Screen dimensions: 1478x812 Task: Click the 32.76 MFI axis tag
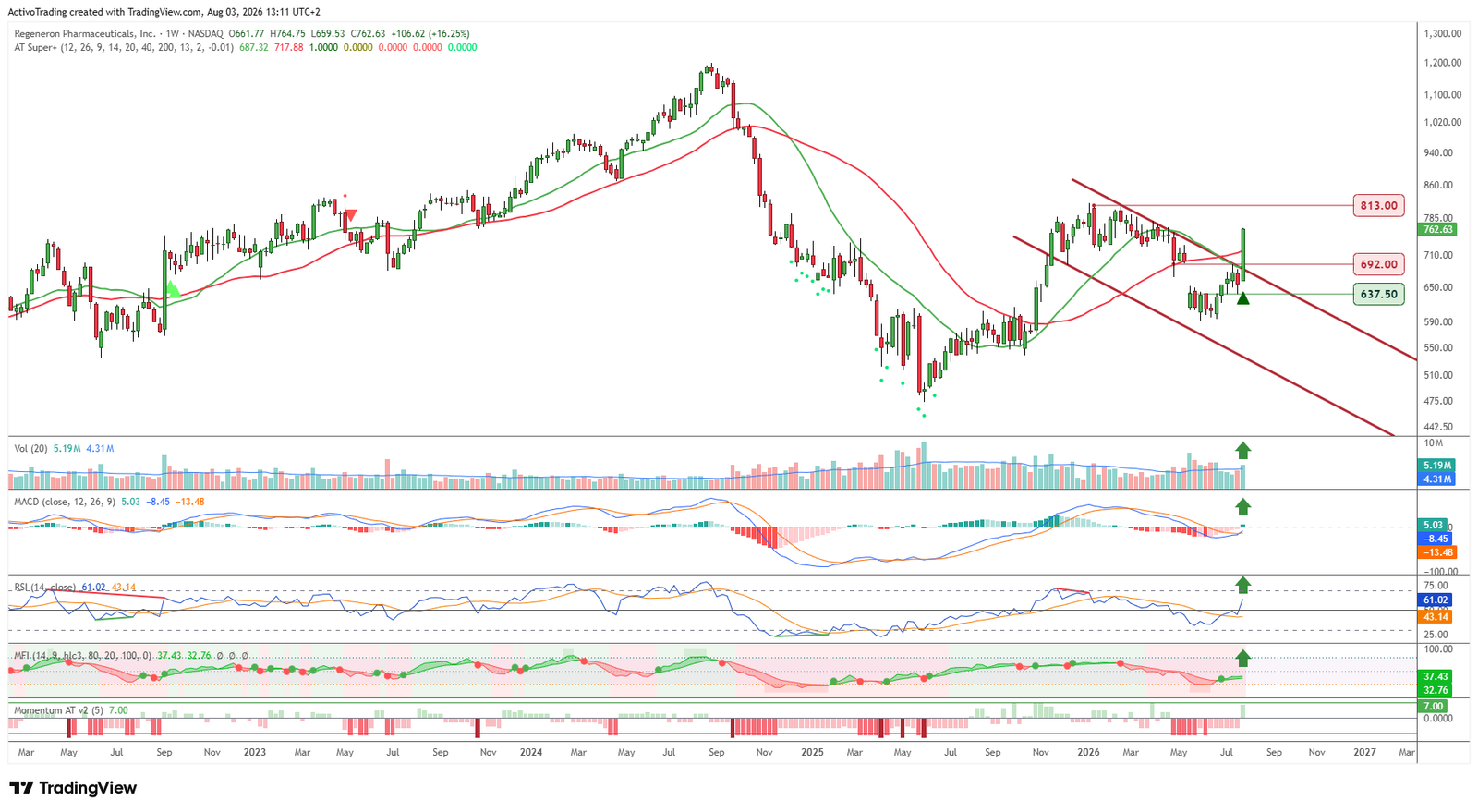(x=1434, y=690)
